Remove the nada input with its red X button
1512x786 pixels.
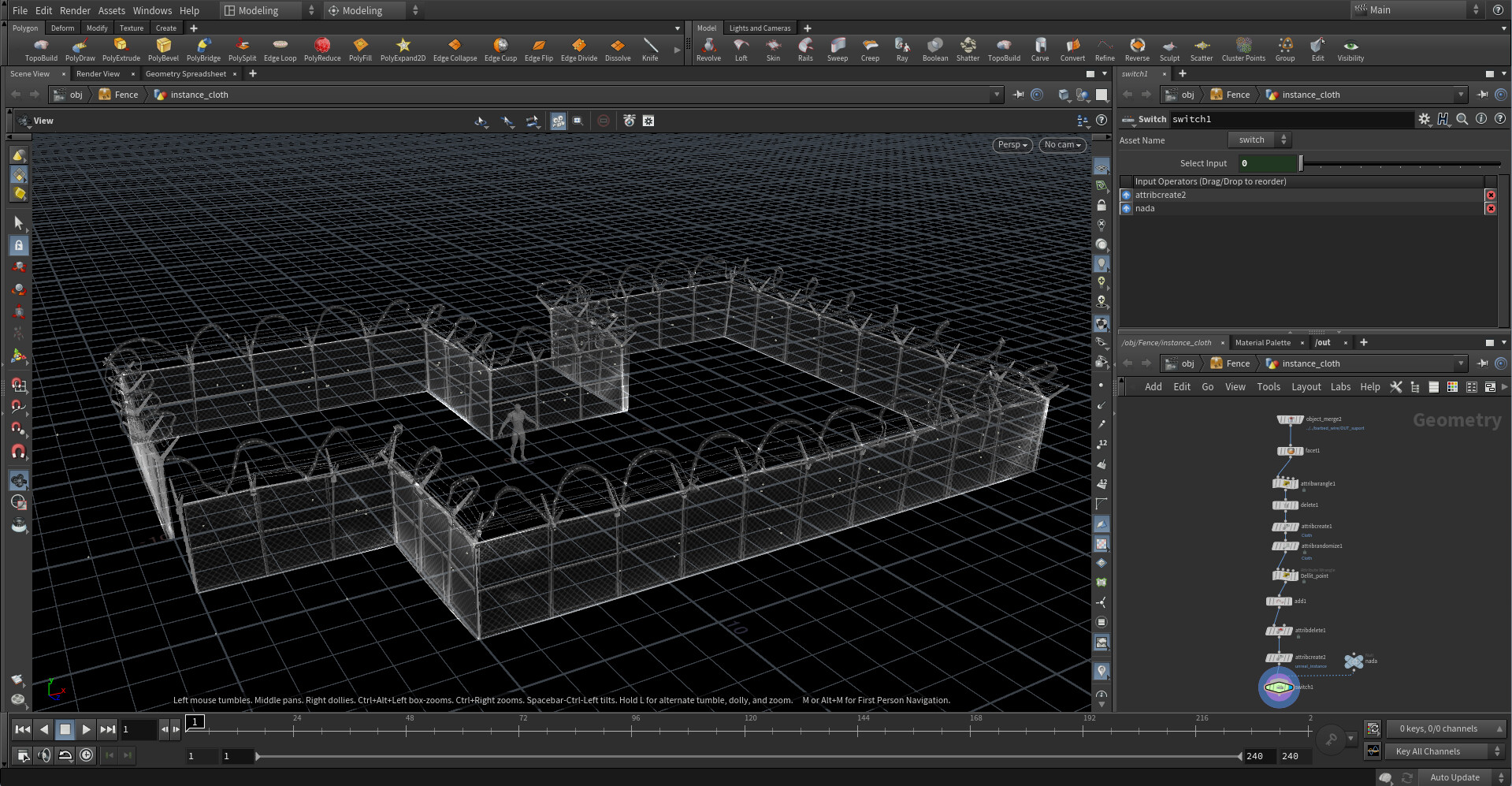1491,208
